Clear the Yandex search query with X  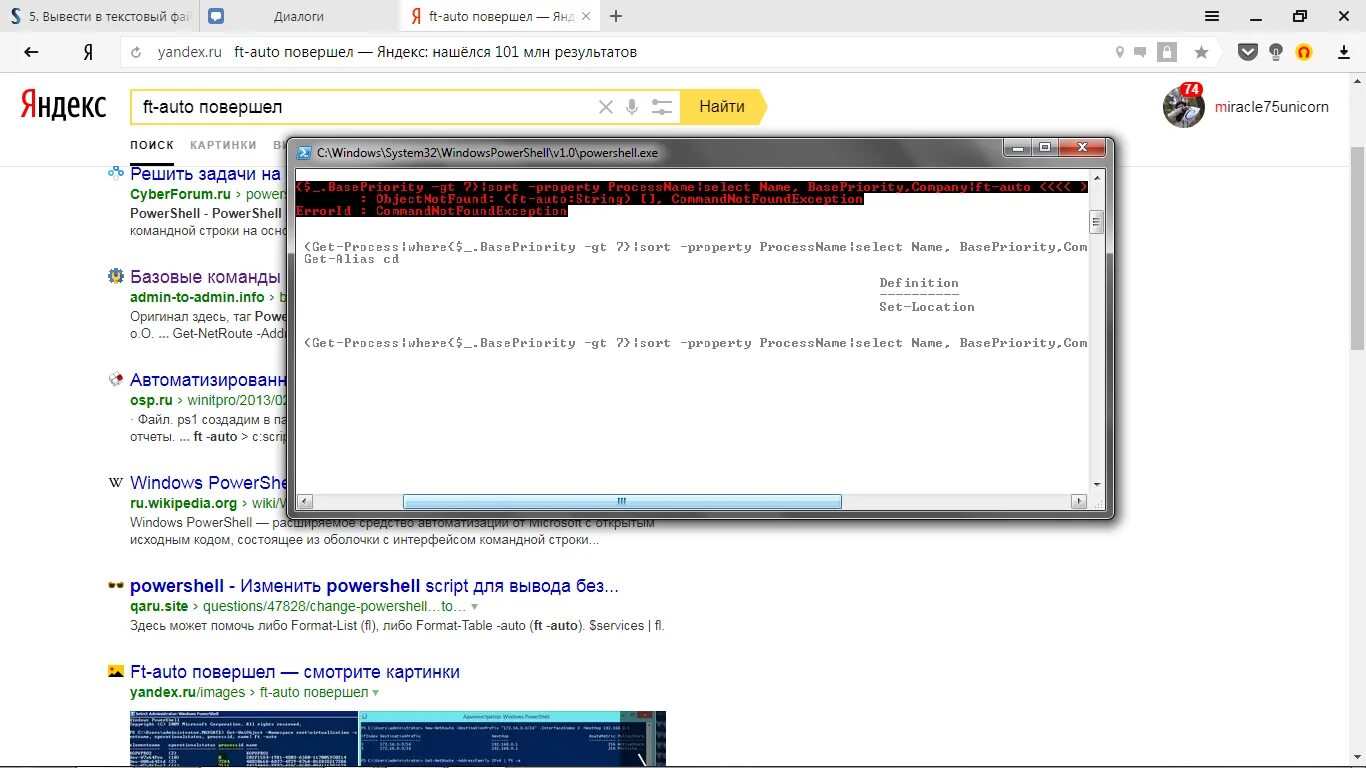tap(606, 107)
